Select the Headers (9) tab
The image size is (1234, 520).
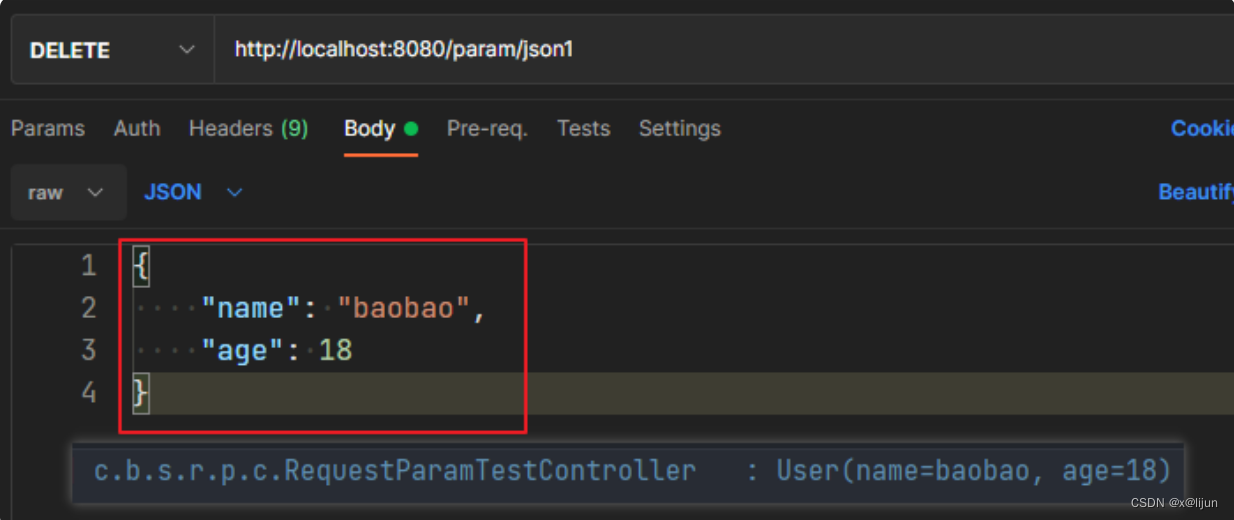point(248,129)
